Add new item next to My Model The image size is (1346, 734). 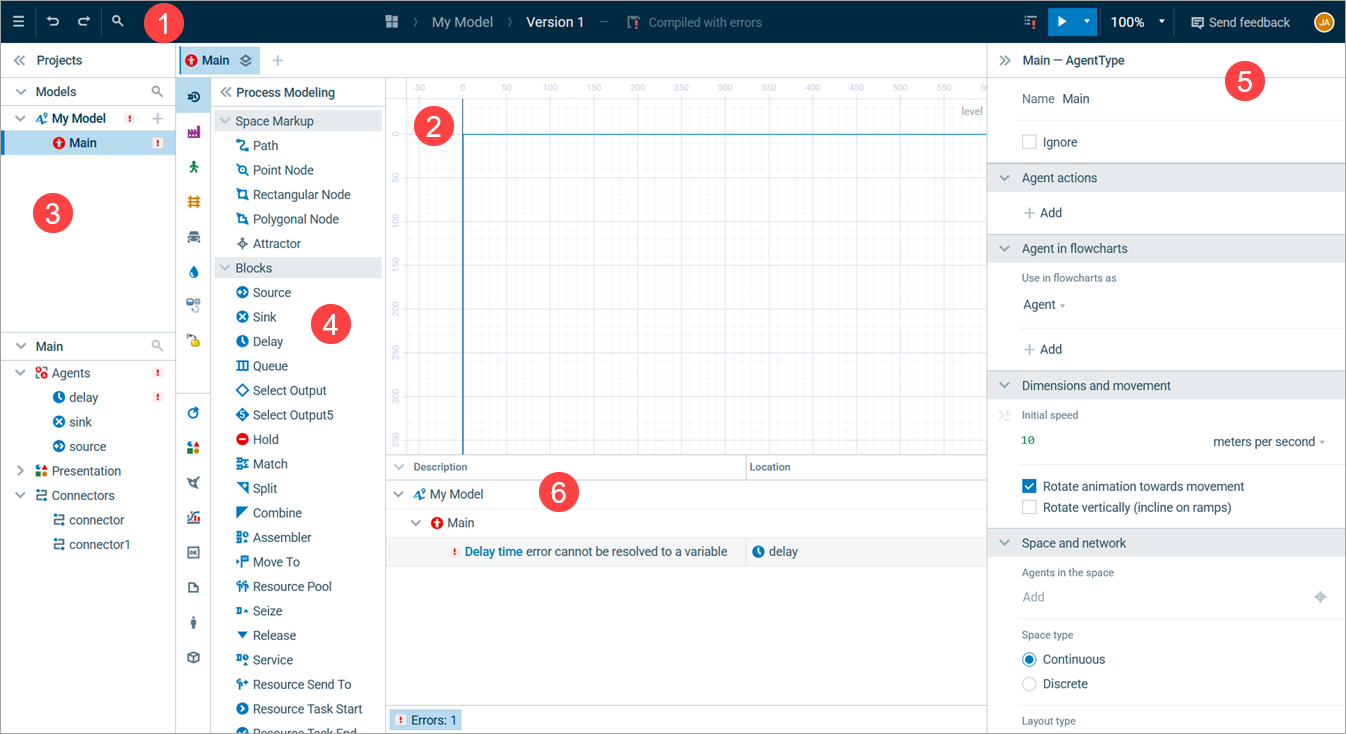click(157, 119)
